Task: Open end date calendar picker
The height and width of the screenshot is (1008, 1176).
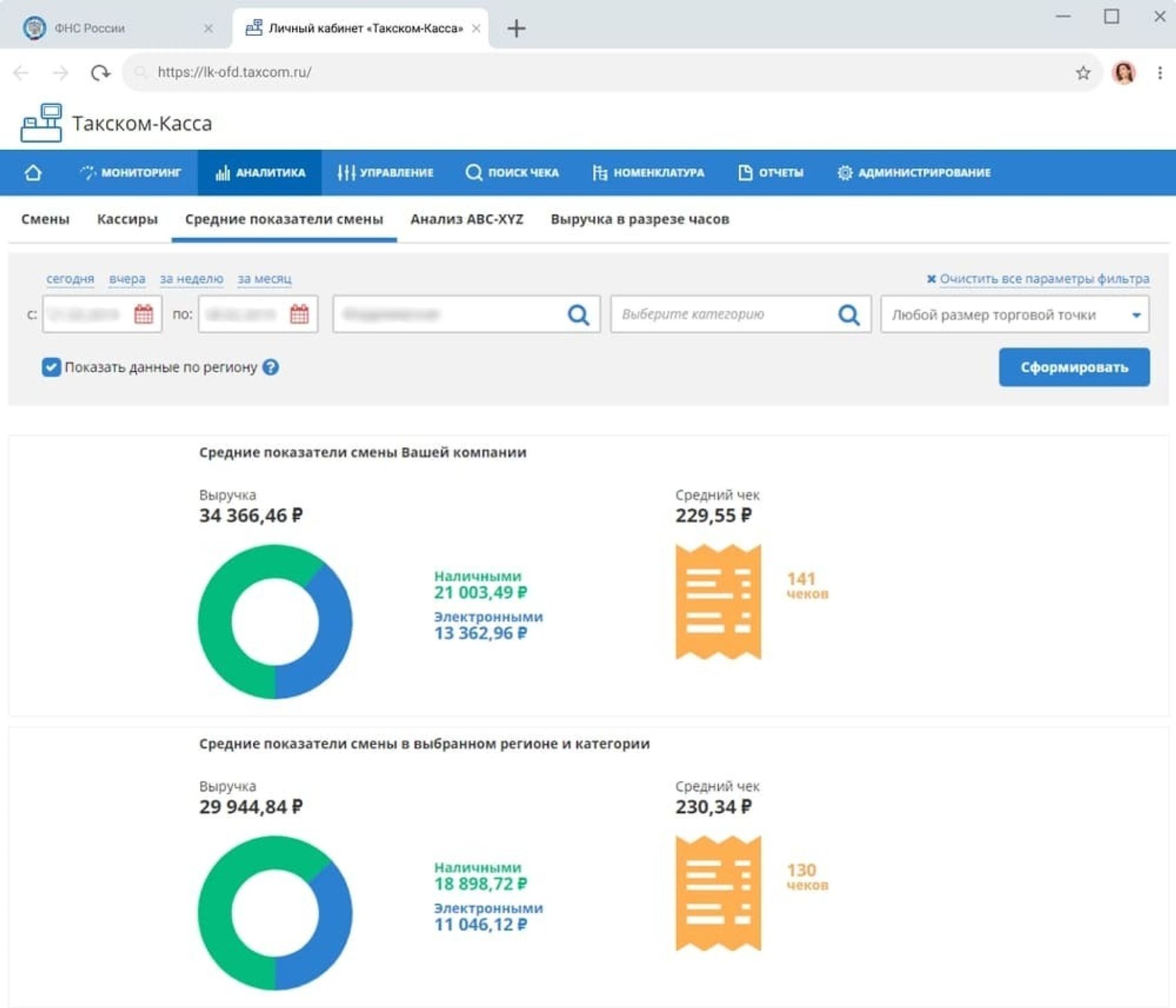Action: point(299,314)
